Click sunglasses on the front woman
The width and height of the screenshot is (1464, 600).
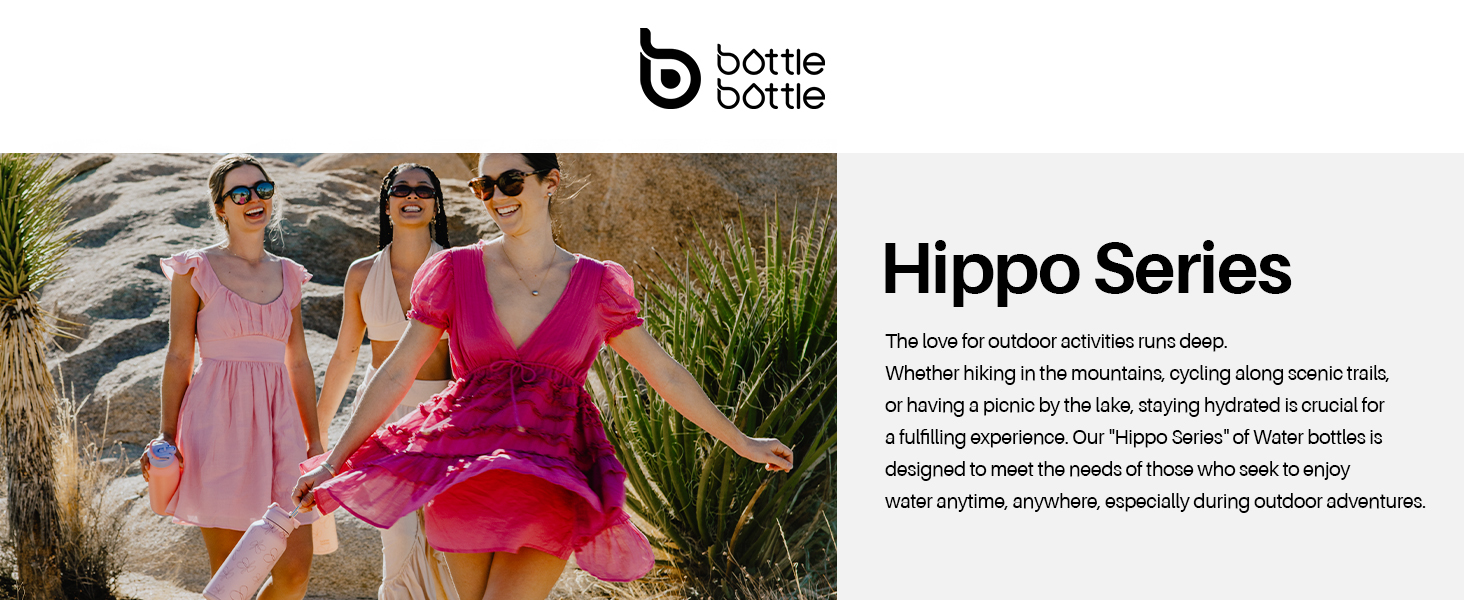(x=503, y=185)
